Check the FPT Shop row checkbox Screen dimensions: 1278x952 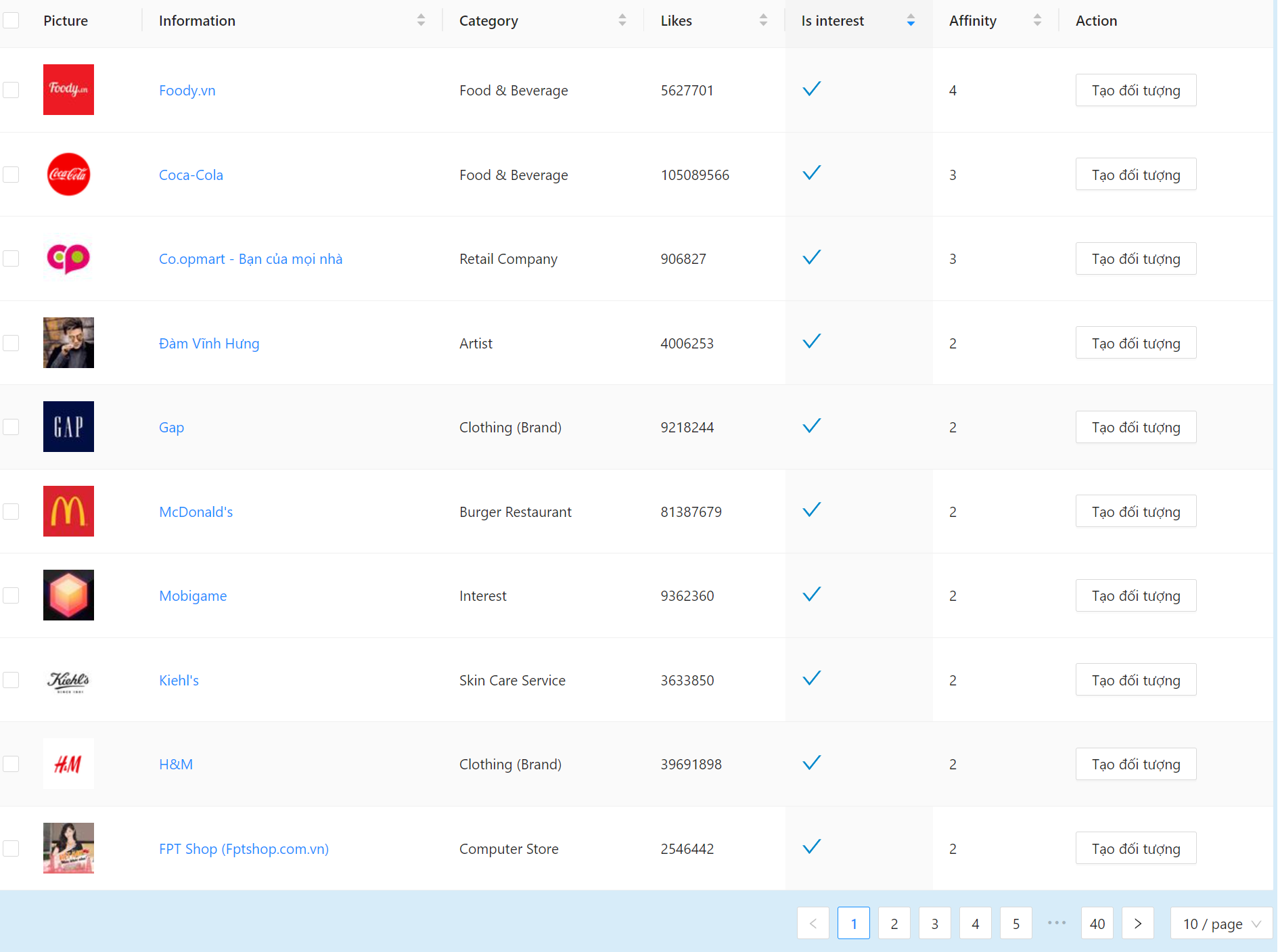pyautogui.click(x=11, y=848)
